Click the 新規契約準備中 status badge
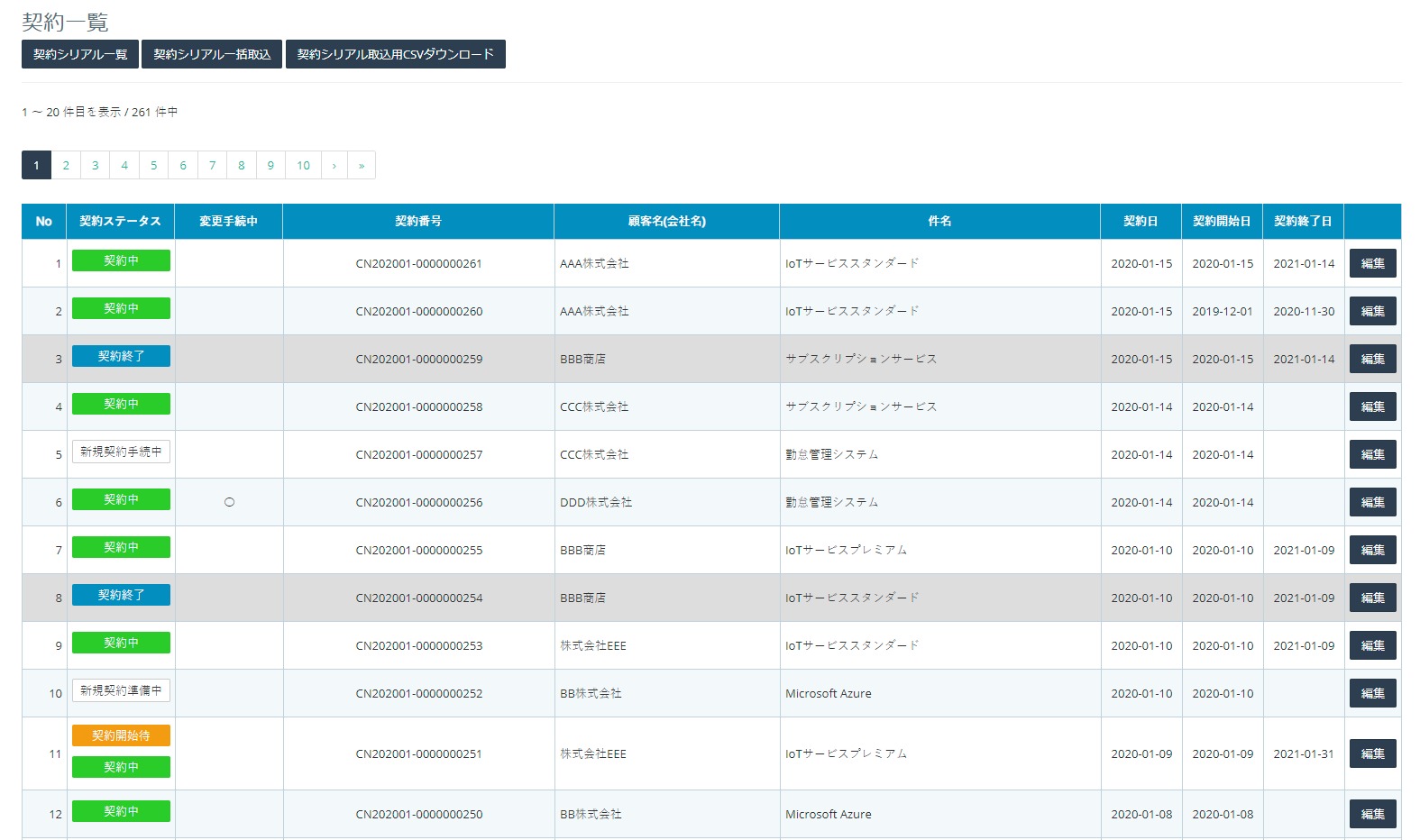 [x=121, y=690]
